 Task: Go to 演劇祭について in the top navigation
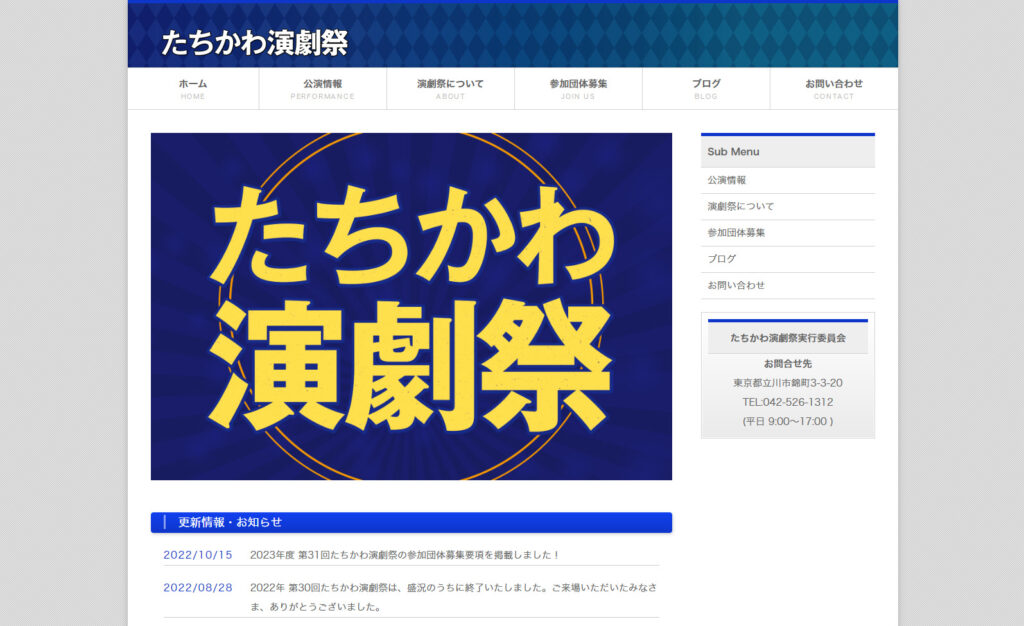[x=450, y=88]
